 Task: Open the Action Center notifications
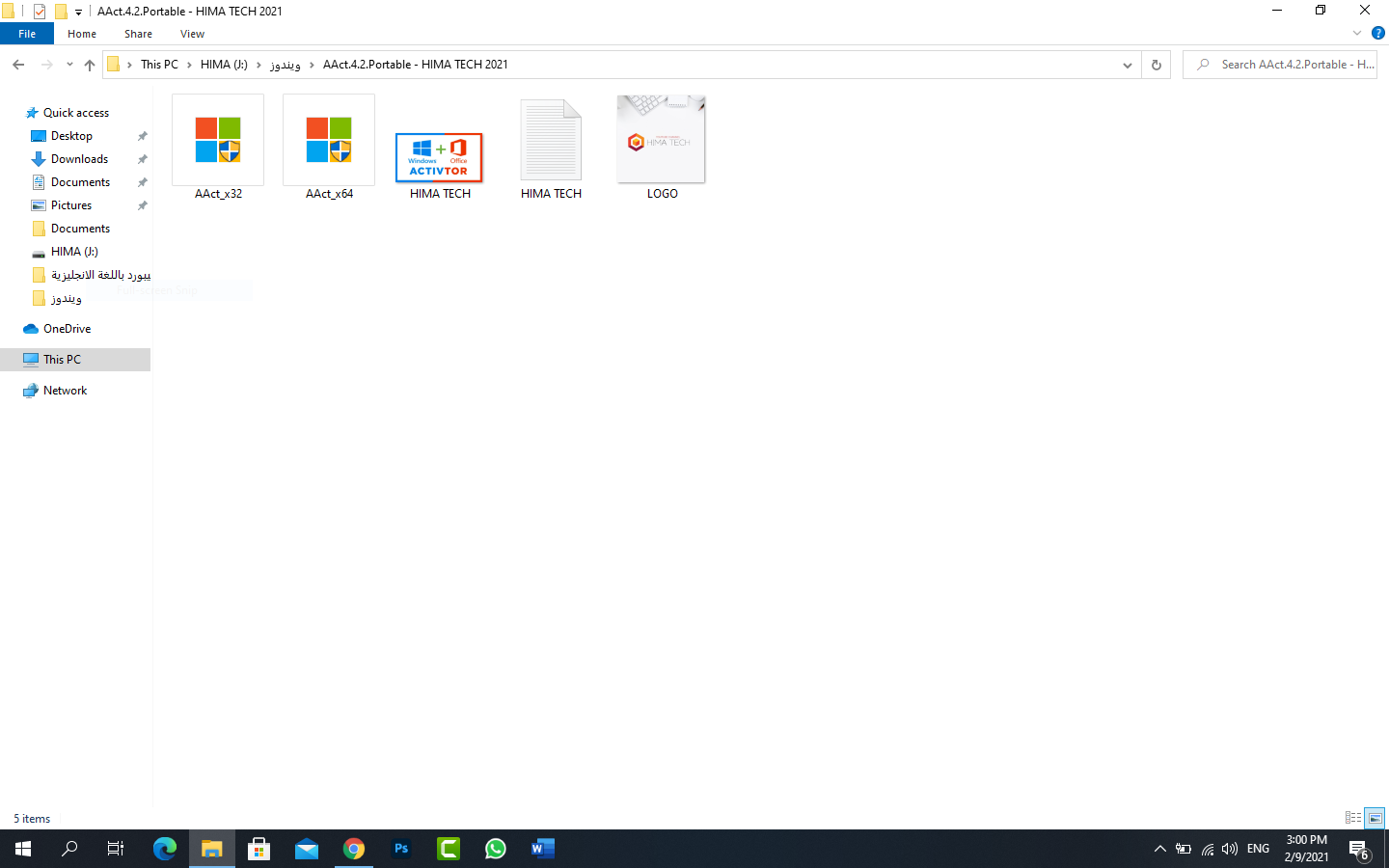(1360, 849)
